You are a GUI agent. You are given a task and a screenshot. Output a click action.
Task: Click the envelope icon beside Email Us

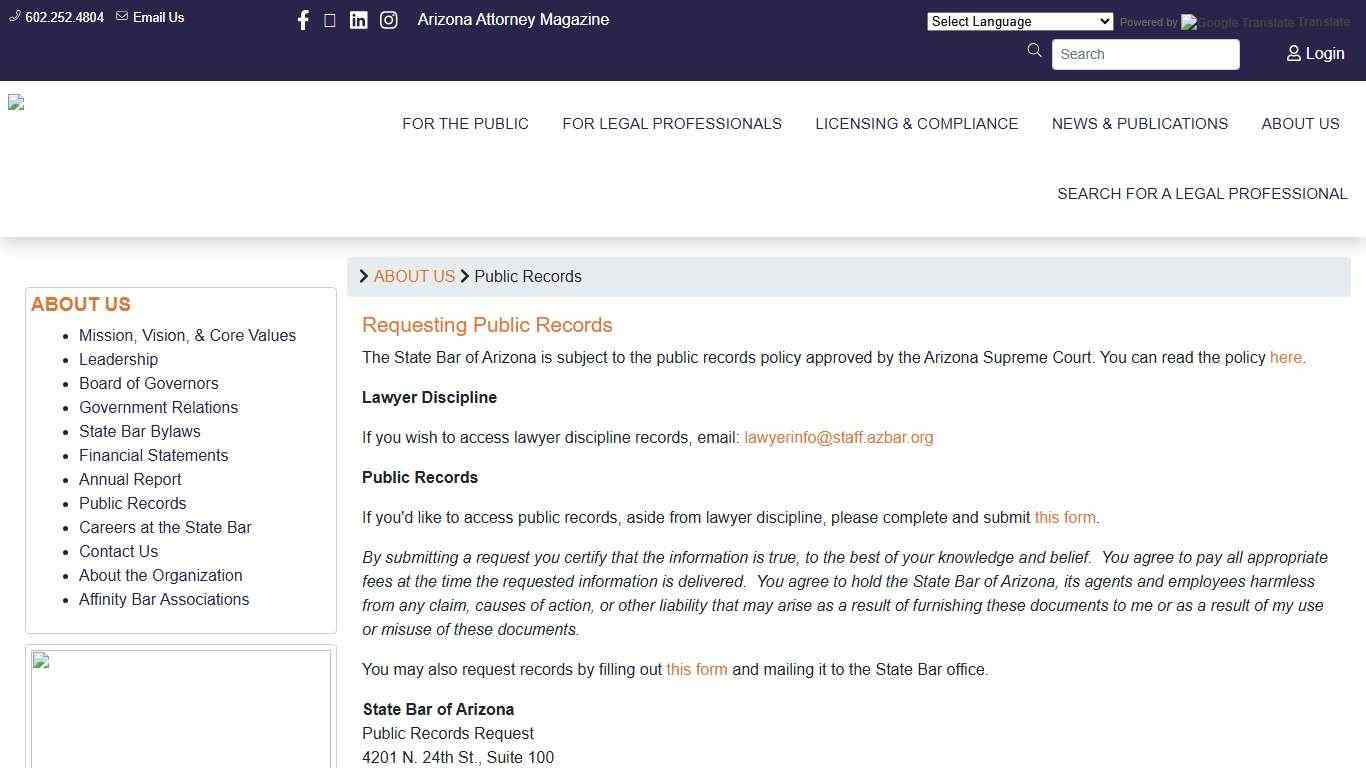pyautogui.click(x=121, y=16)
